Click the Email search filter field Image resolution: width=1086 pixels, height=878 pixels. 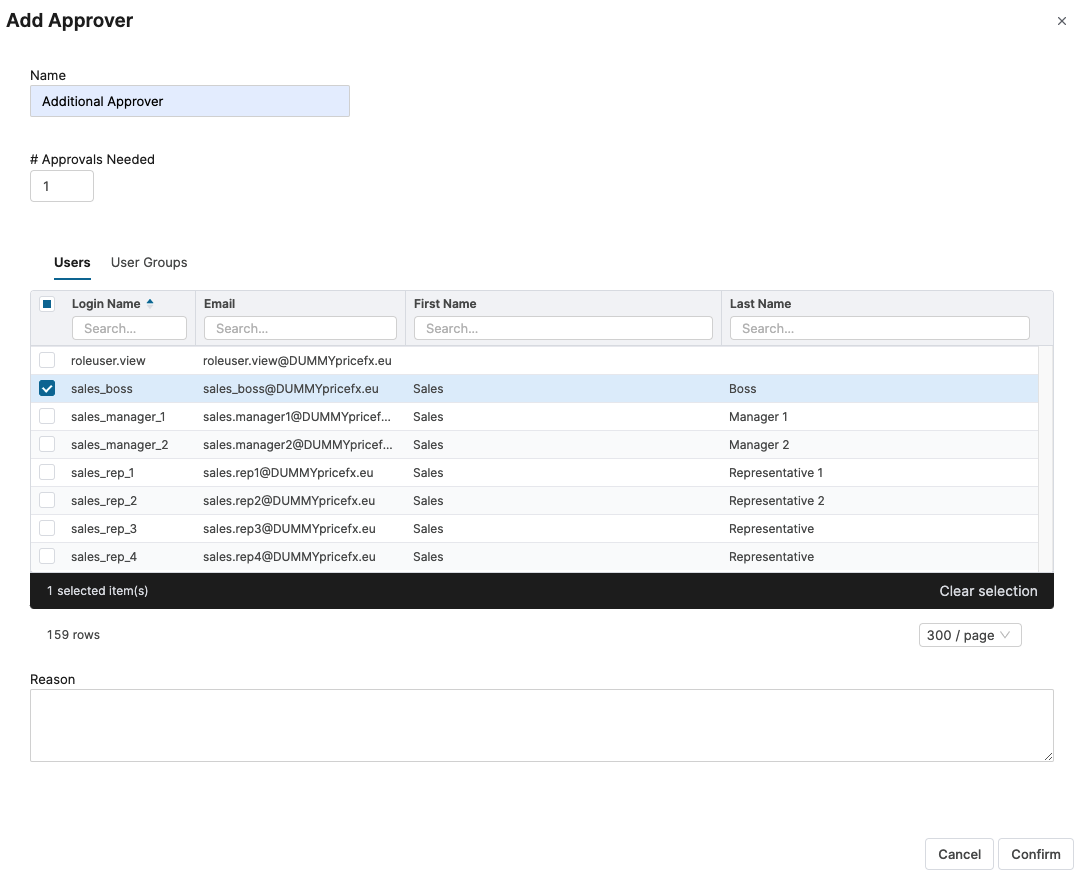300,328
